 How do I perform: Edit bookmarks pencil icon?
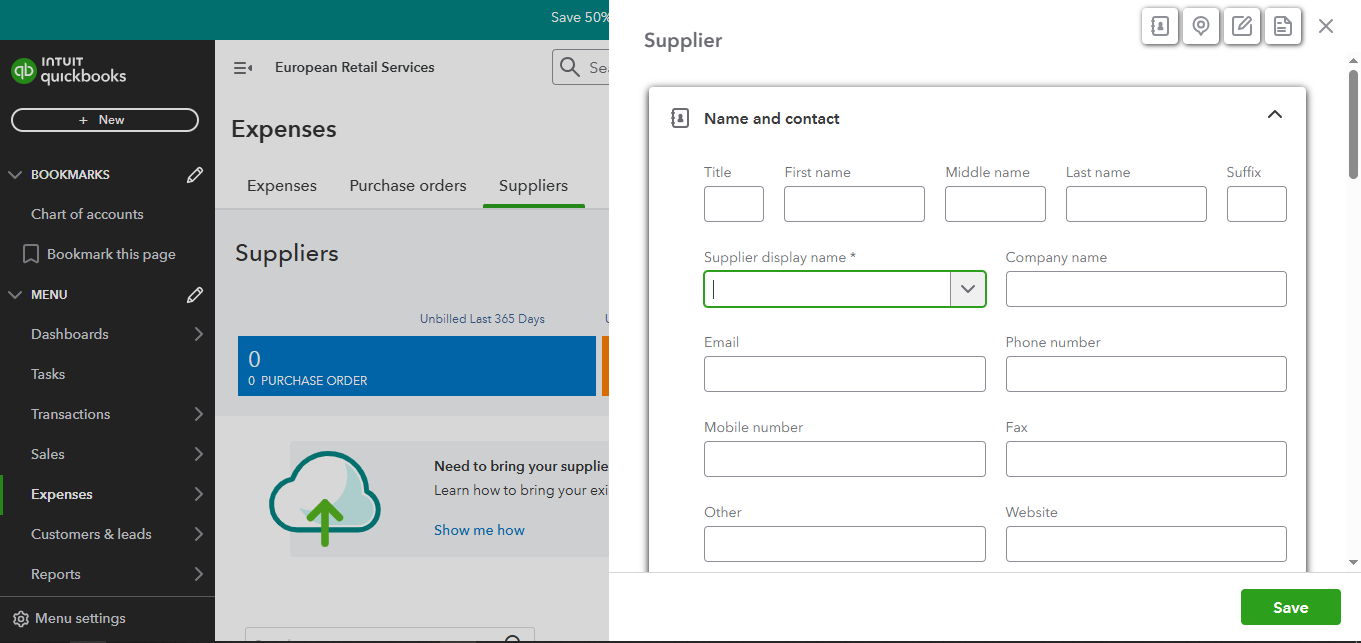(195, 175)
